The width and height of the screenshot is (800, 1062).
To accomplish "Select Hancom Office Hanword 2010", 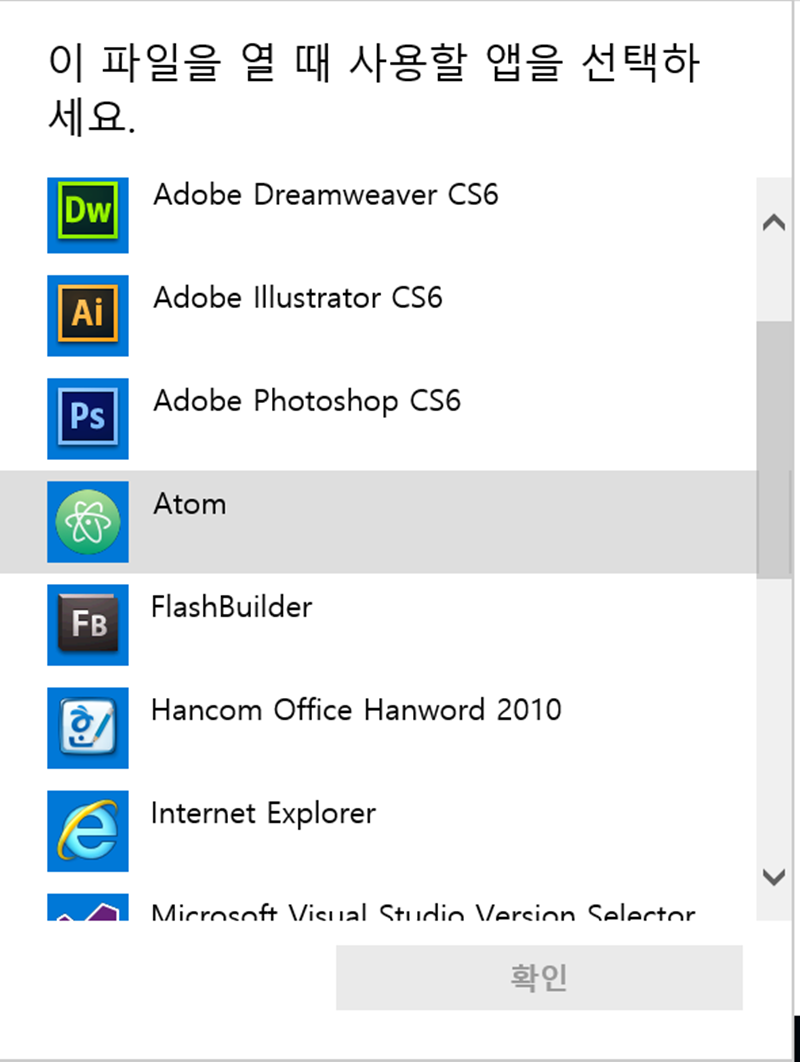I will 356,710.
